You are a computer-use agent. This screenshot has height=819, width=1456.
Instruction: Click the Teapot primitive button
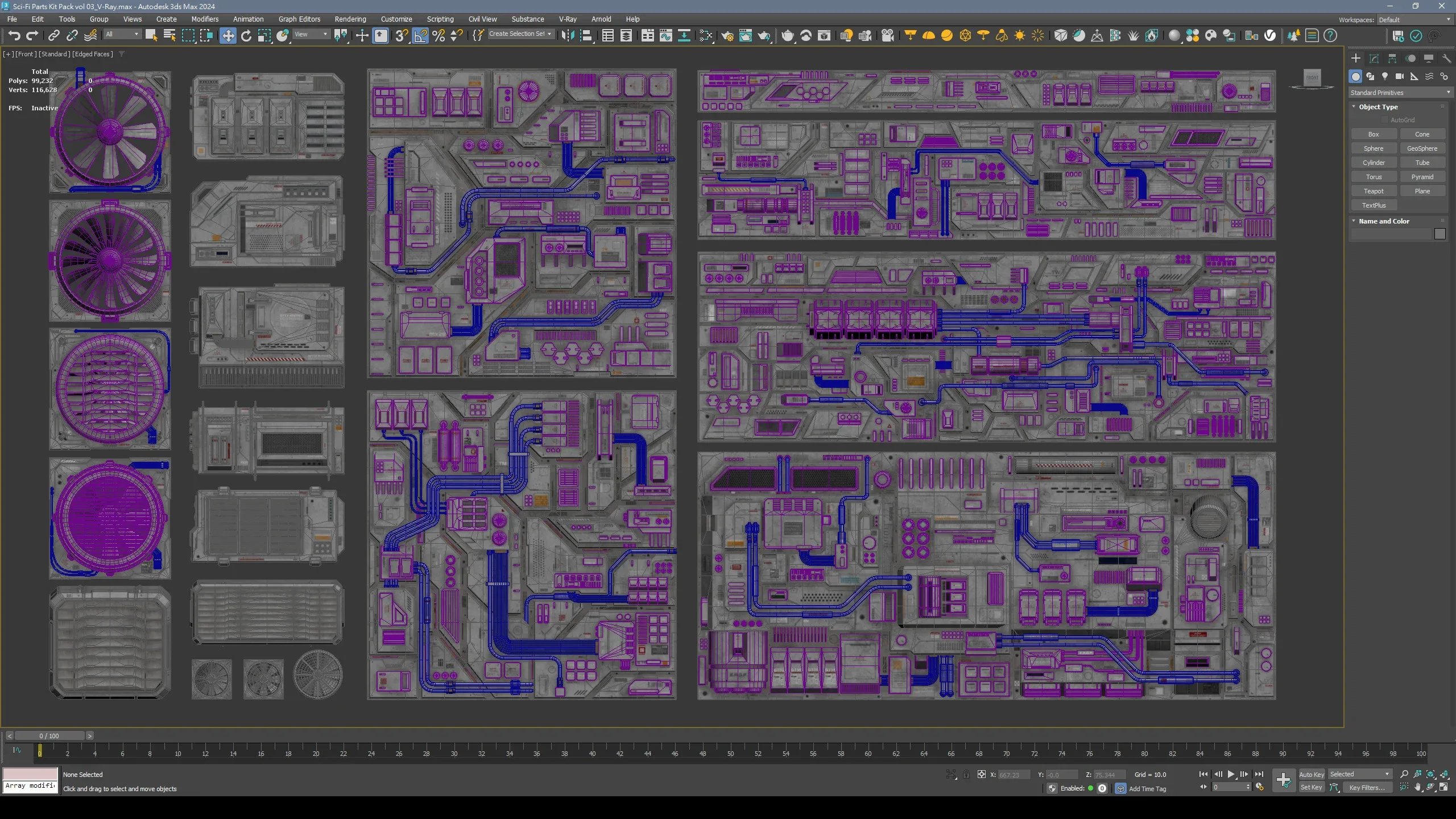pyautogui.click(x=1373, y=191)
